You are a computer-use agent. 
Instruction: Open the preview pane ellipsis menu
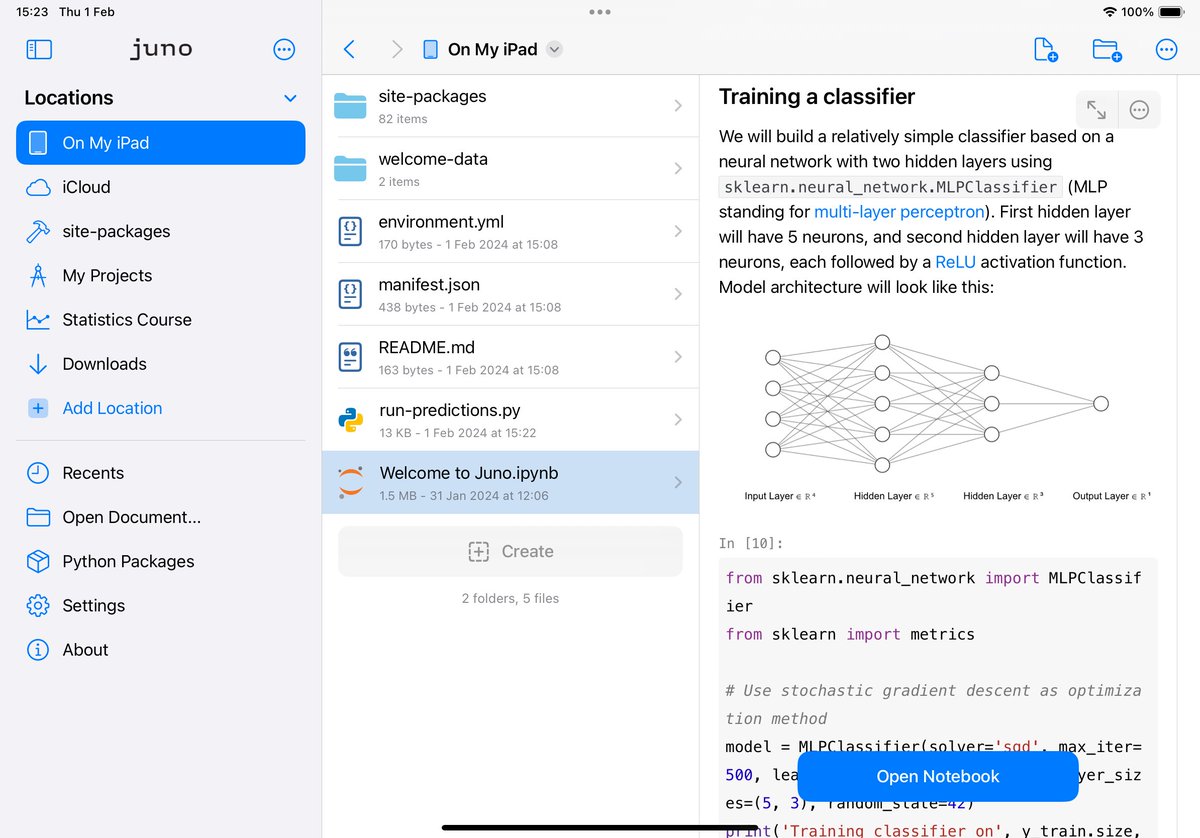coord(1139,110)
